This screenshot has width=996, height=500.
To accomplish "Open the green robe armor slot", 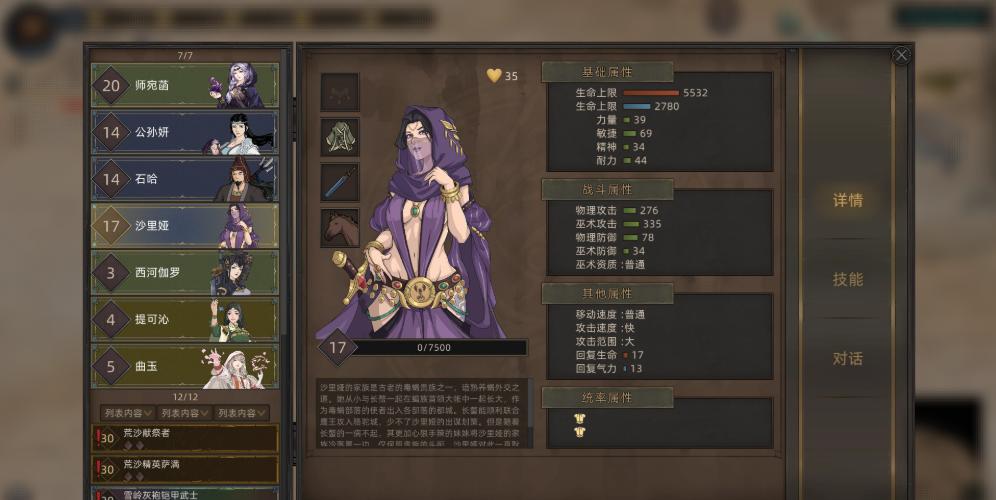I will click(x=340, y=137).
